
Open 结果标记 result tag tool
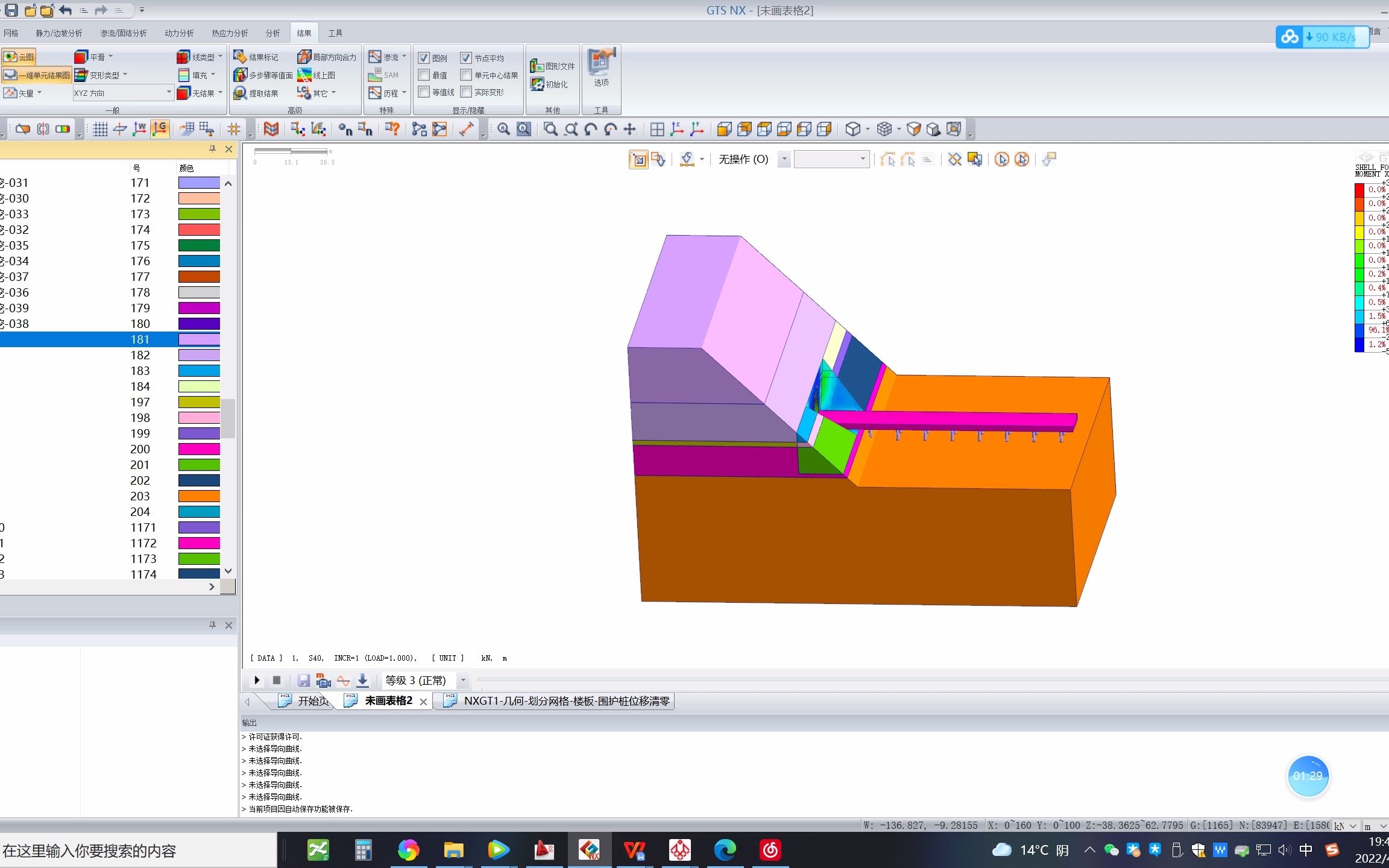coord(256,57)
